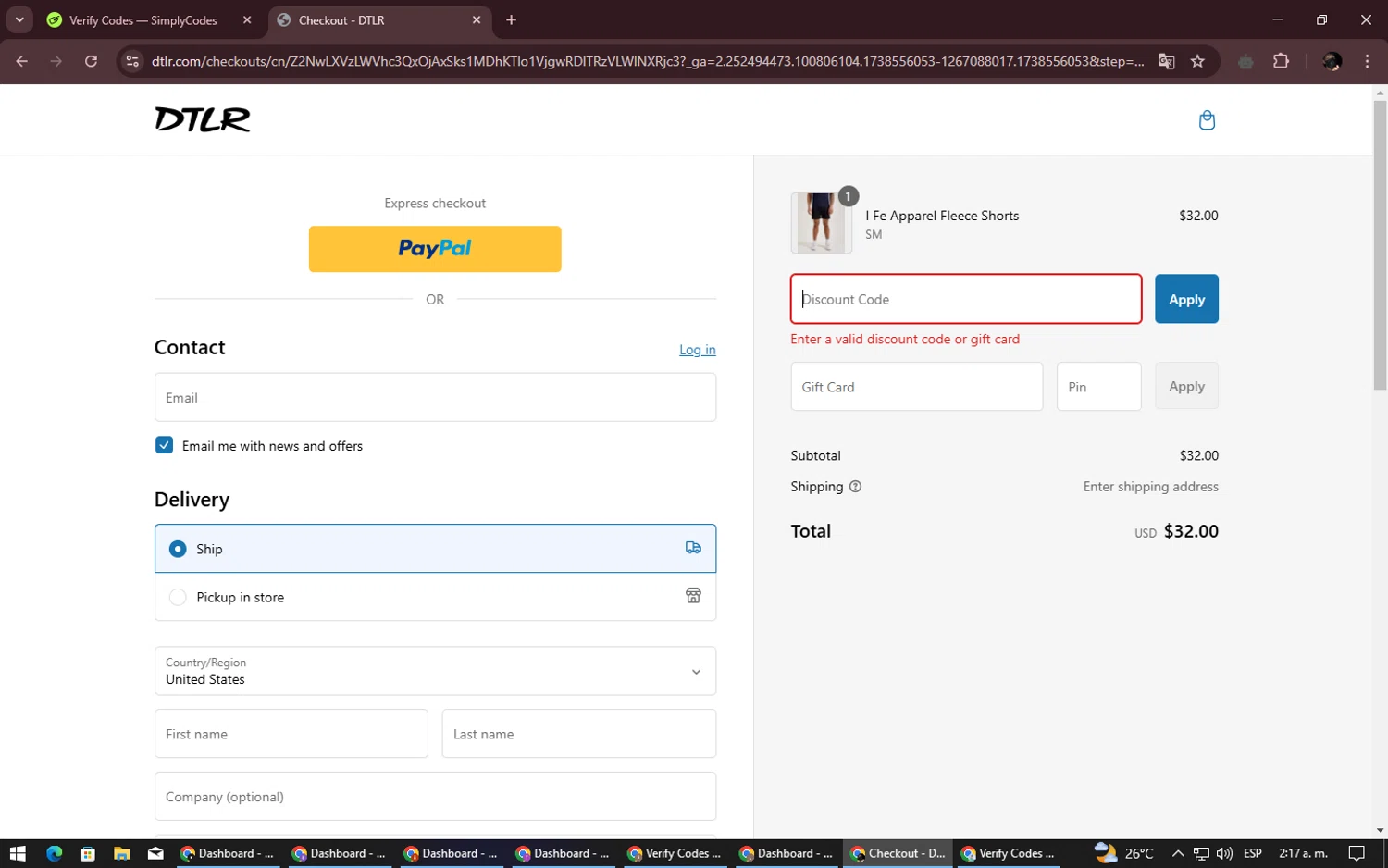The width and height of the screenshot is (1388, 868).
Task: Click the First name field
Action: [291, 734]
